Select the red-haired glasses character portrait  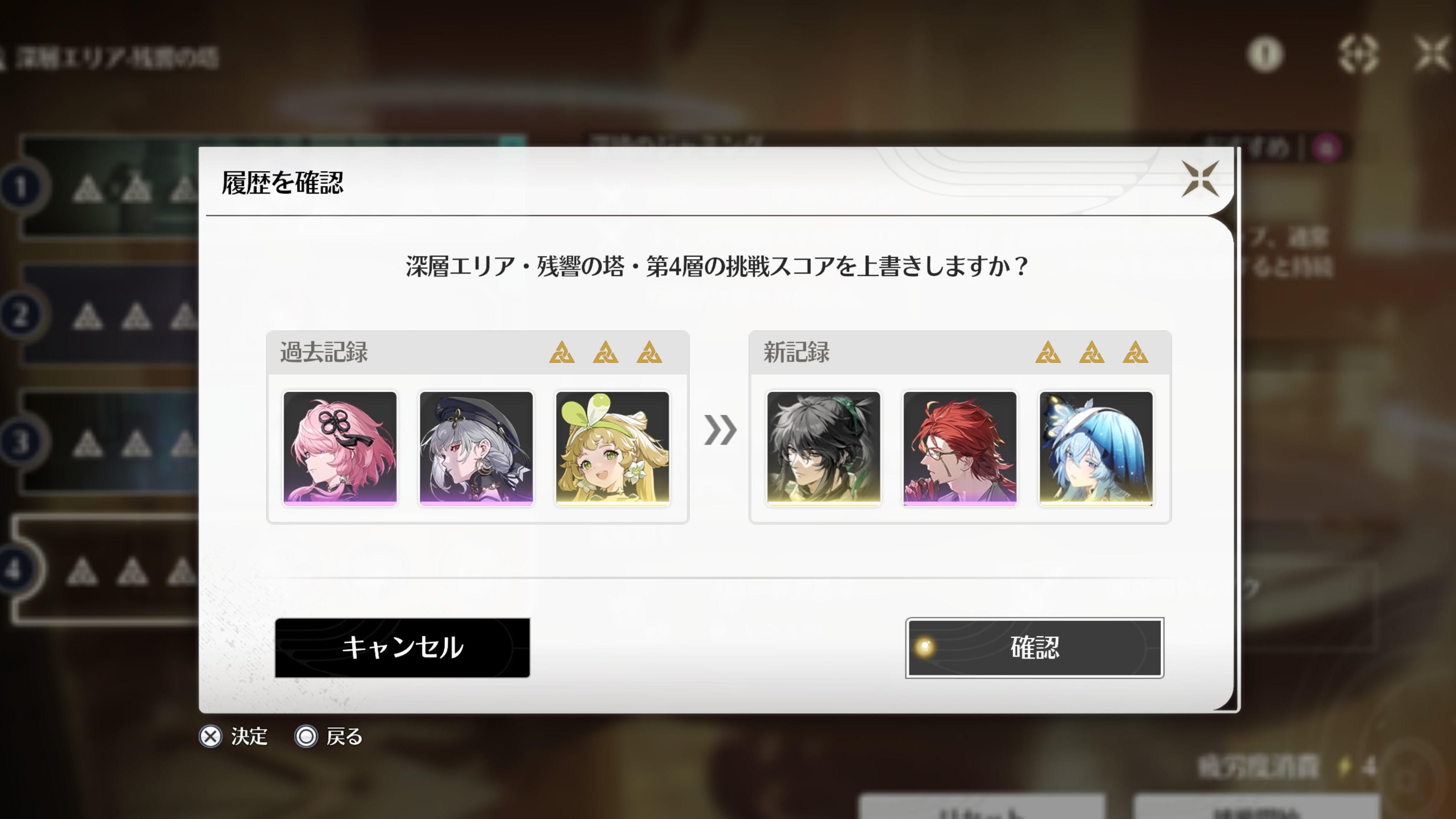click(959, 448)
